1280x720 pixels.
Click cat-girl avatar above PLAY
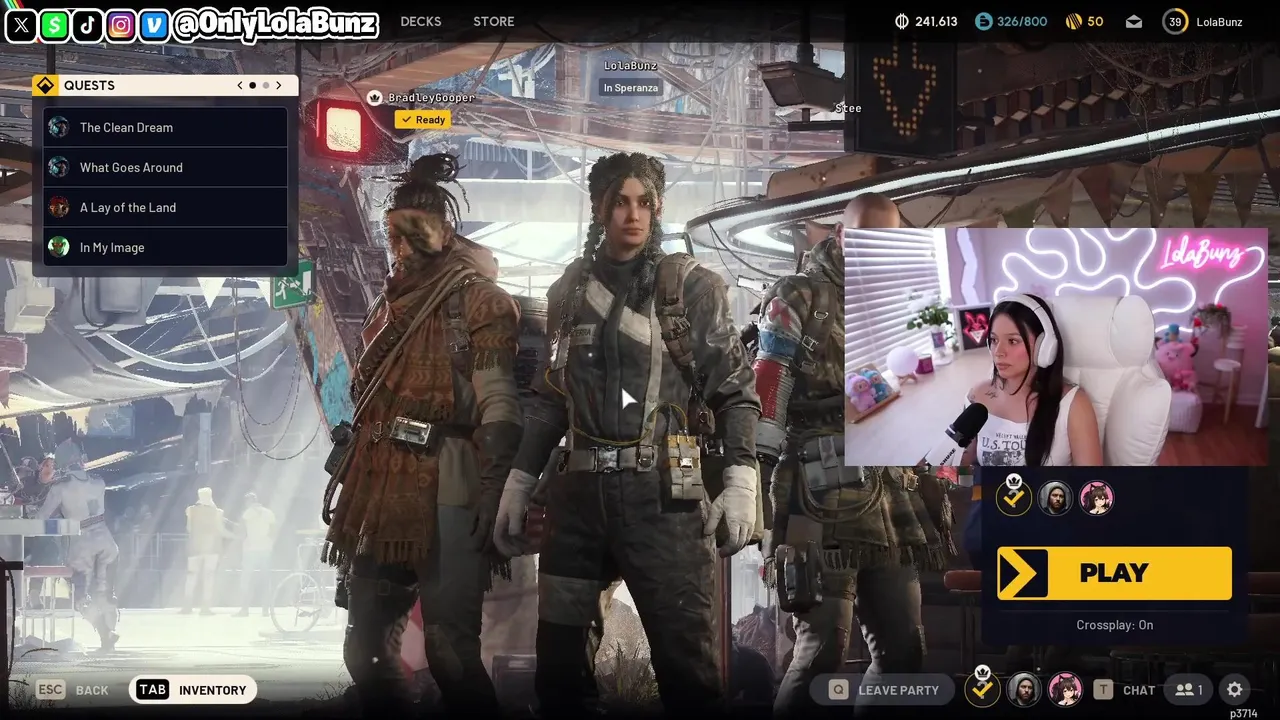tap(1097, 497)
